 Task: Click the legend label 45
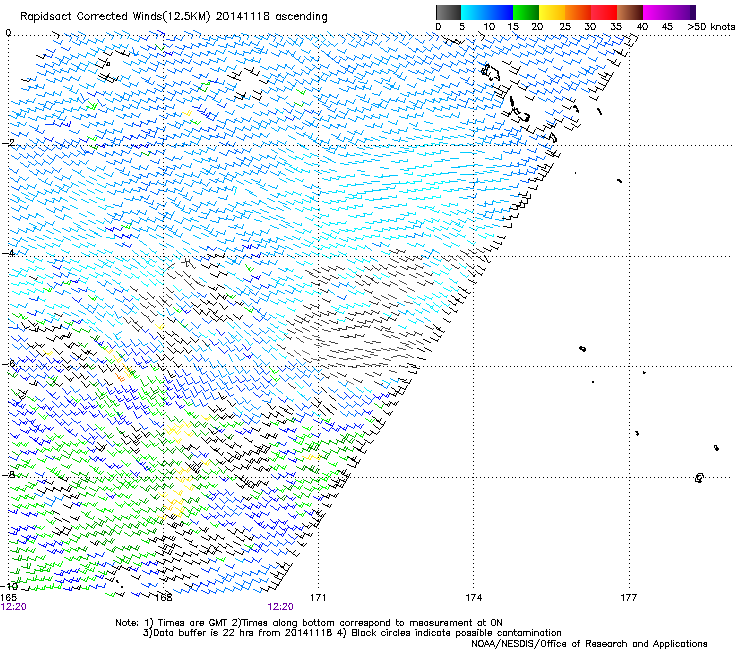667,27
